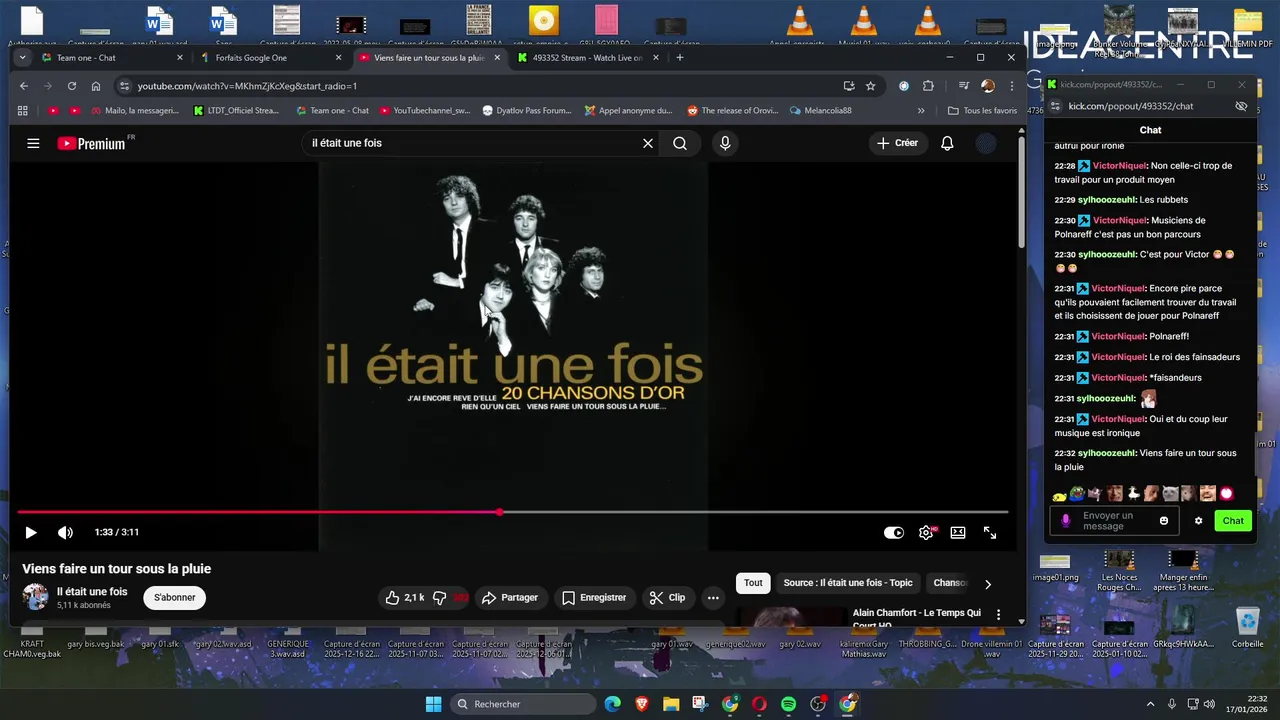This screenshot has height=720, width=1280.
Task: Expand the tab search dropdown arrow
Action: click(23, 58)
